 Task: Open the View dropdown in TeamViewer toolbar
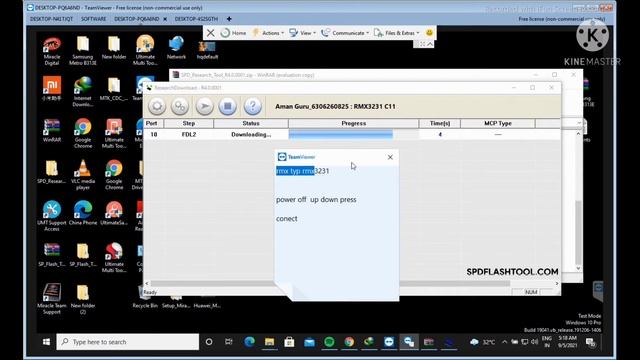point(302,33)
